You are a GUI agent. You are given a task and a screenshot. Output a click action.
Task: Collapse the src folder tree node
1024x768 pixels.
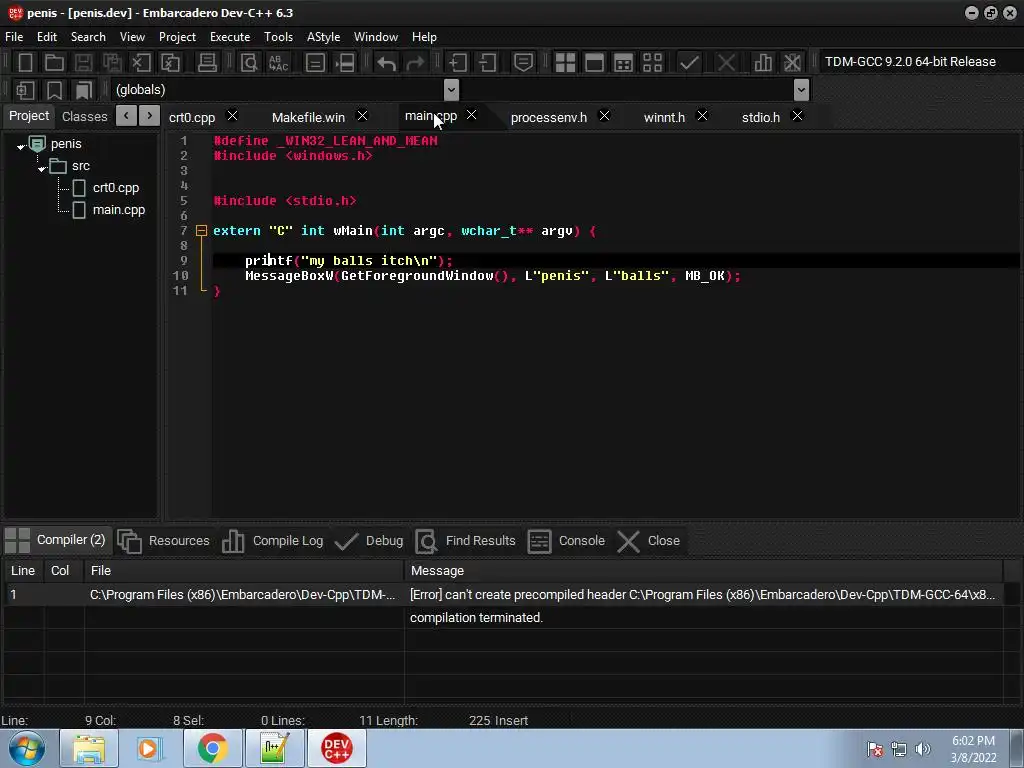42,168
